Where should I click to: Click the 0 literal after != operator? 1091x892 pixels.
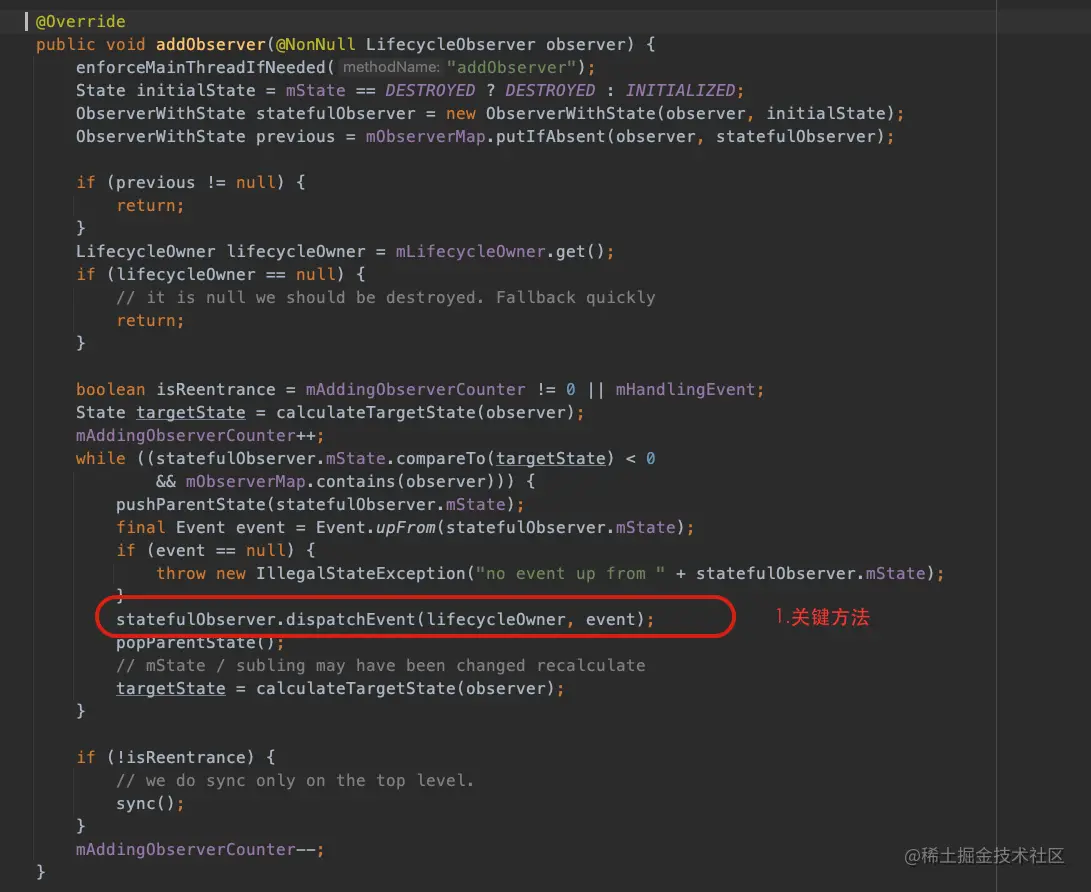tap(571, 390)
